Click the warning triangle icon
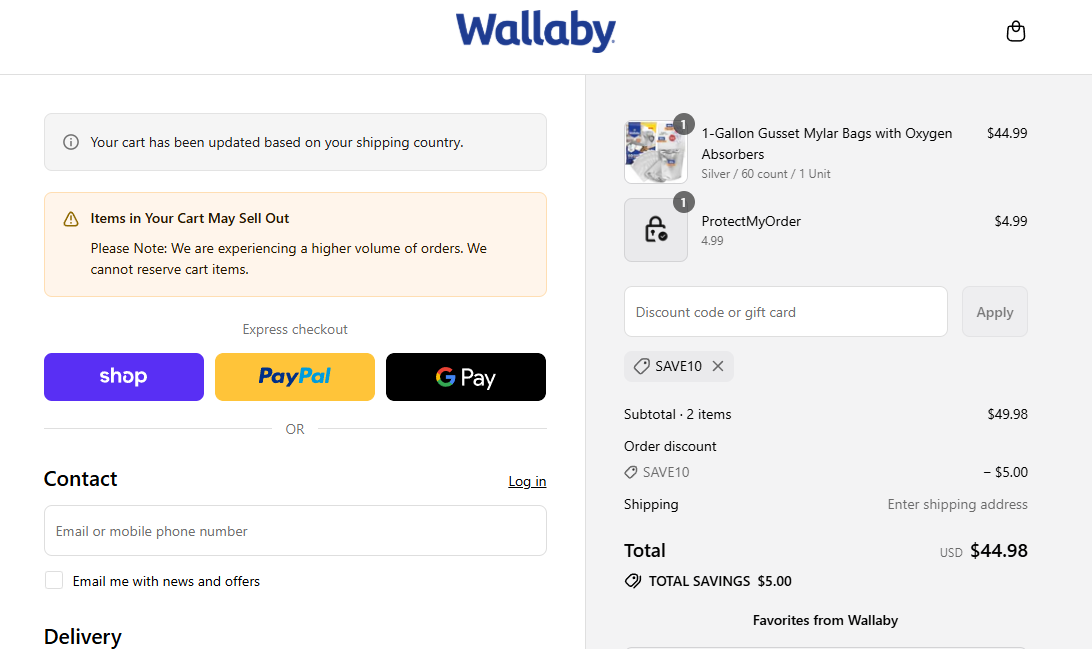Viewport: 1092px width, 649px height. click(x=69, y=218)
